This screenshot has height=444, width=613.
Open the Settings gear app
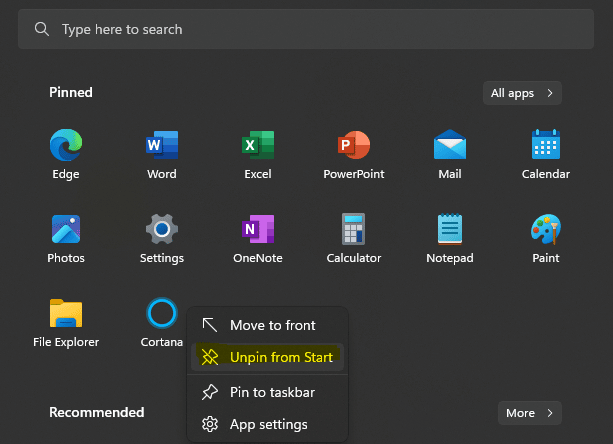(x=162, y=238)
